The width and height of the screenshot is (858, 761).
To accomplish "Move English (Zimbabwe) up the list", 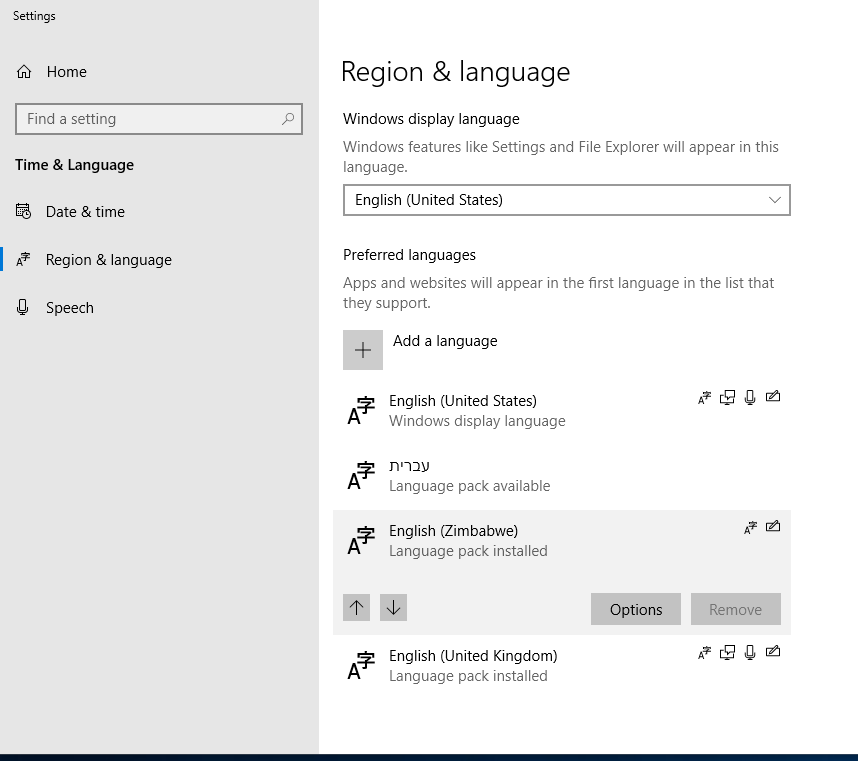I will (x=357, y=607).
